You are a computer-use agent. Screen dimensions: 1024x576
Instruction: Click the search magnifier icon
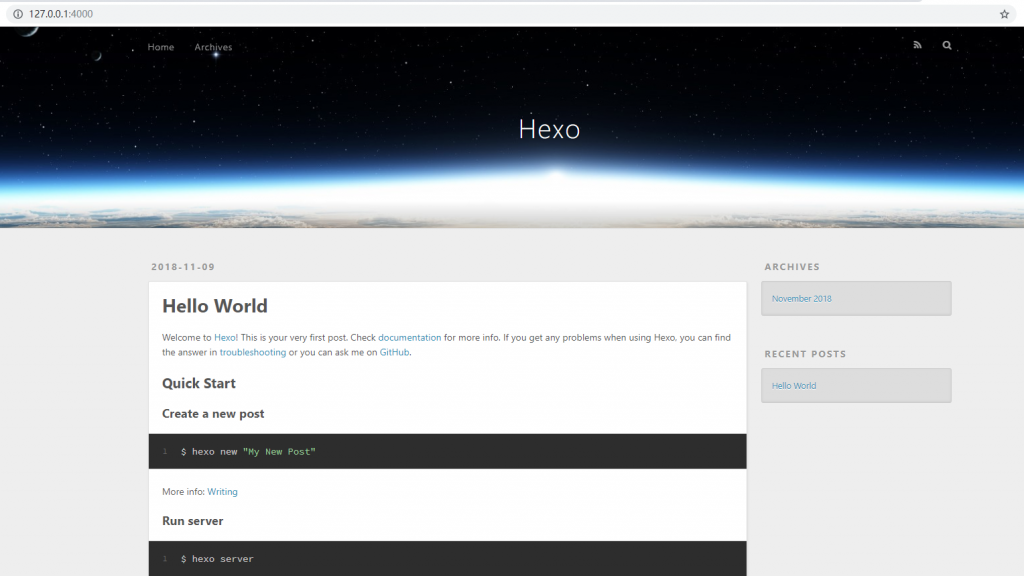[x=947, y=45]
